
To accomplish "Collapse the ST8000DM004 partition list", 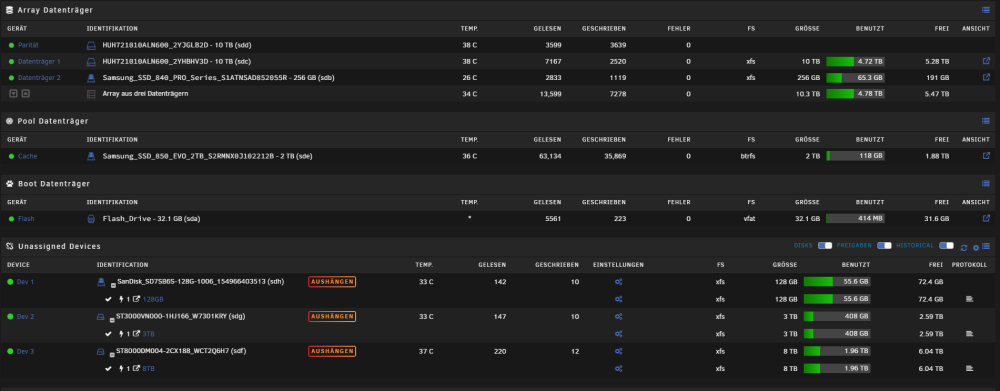I will (113, 354).
